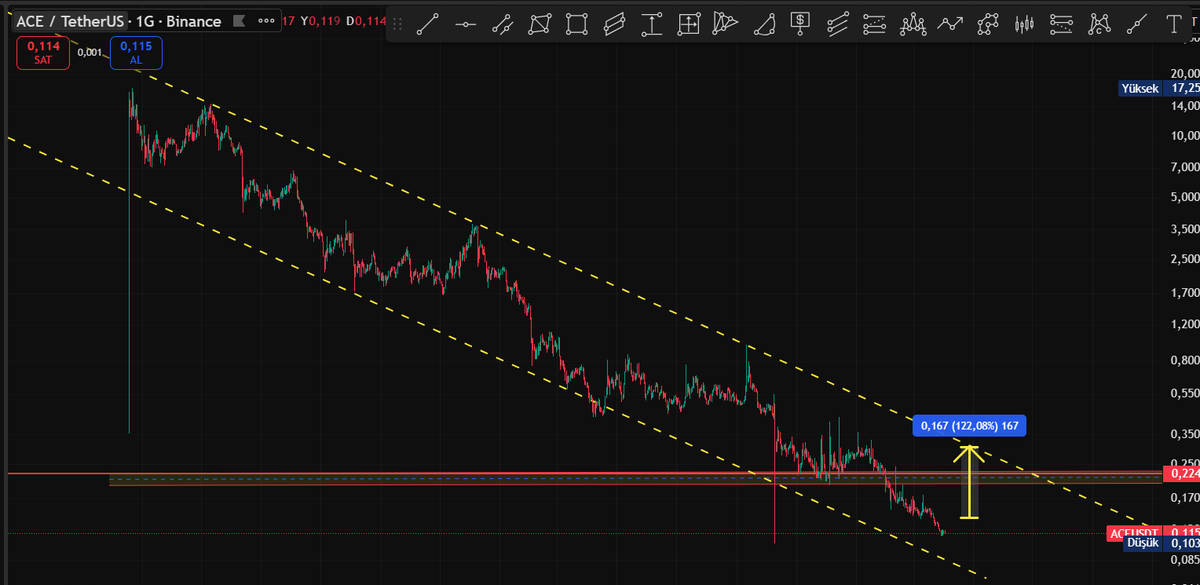
Task: Select the head and shoulders pattern tool
Action: (x=913, y=22)
